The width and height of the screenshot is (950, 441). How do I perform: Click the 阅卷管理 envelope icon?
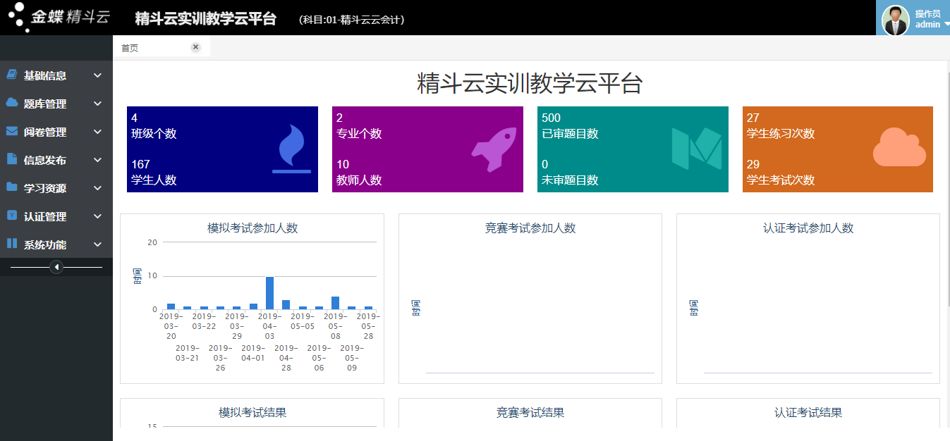(12, 131)
